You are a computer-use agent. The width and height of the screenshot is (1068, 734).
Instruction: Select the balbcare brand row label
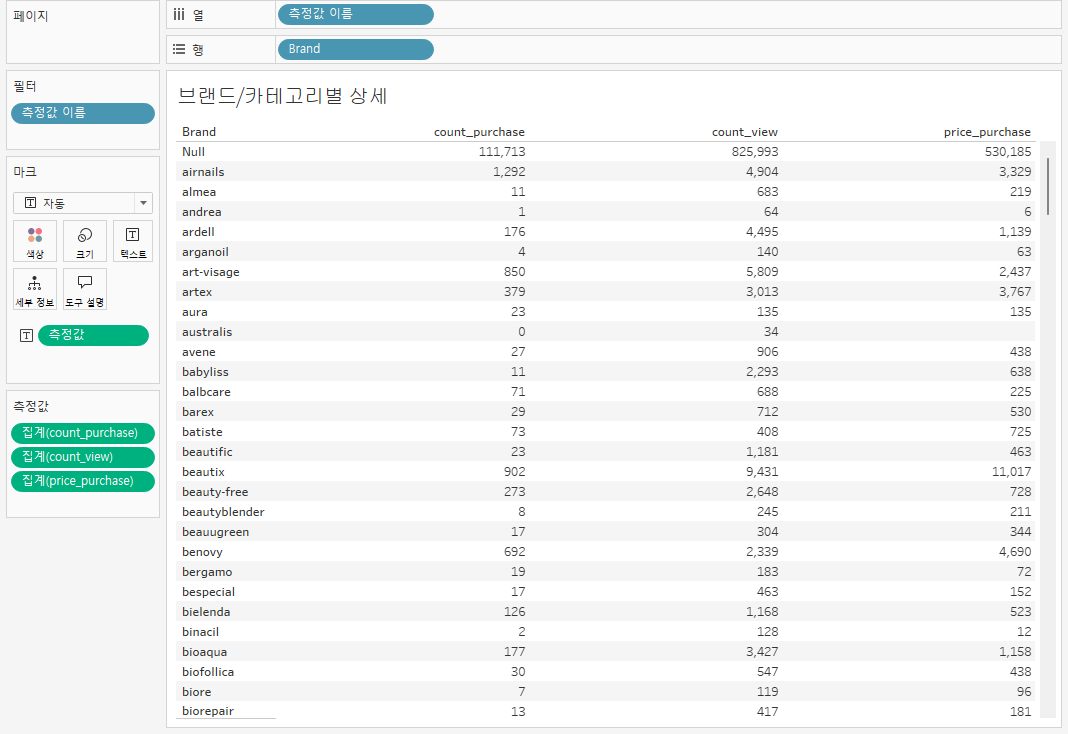206,392
